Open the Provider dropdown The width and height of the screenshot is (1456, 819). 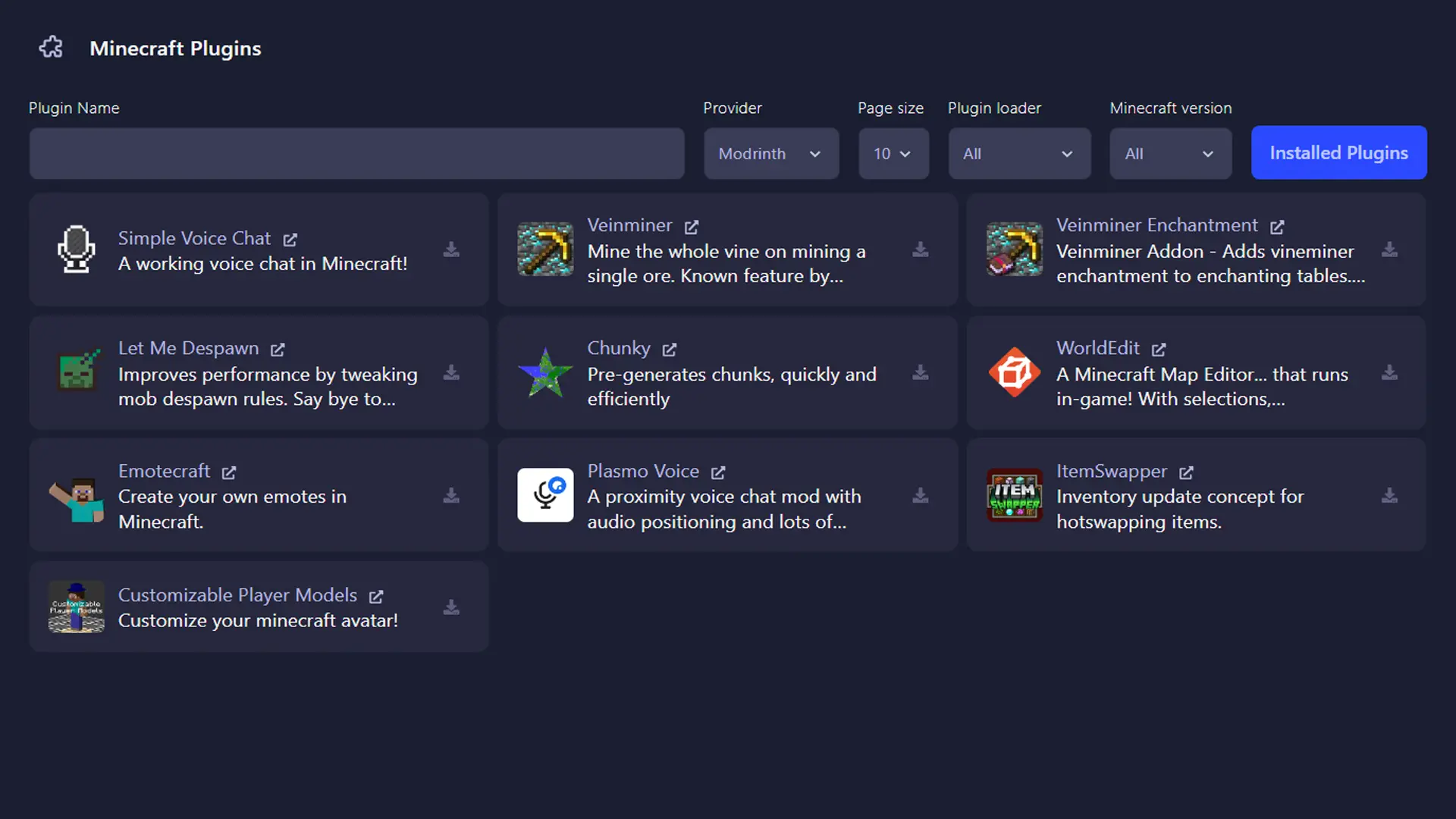point(771,153)
